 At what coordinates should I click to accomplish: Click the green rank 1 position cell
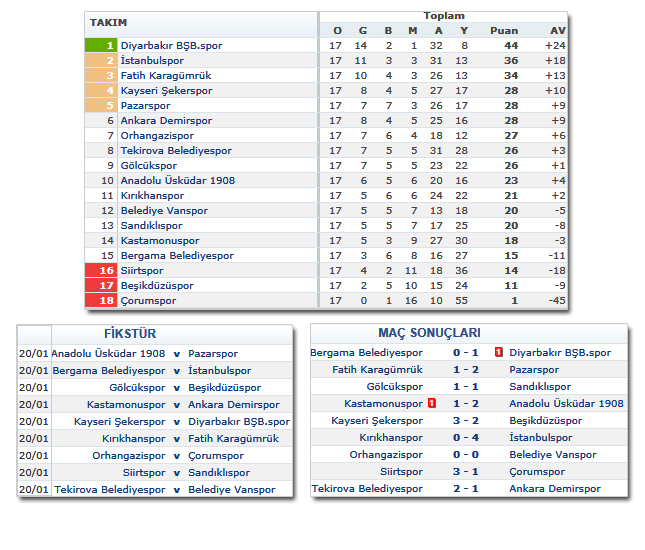click(101, 45)
